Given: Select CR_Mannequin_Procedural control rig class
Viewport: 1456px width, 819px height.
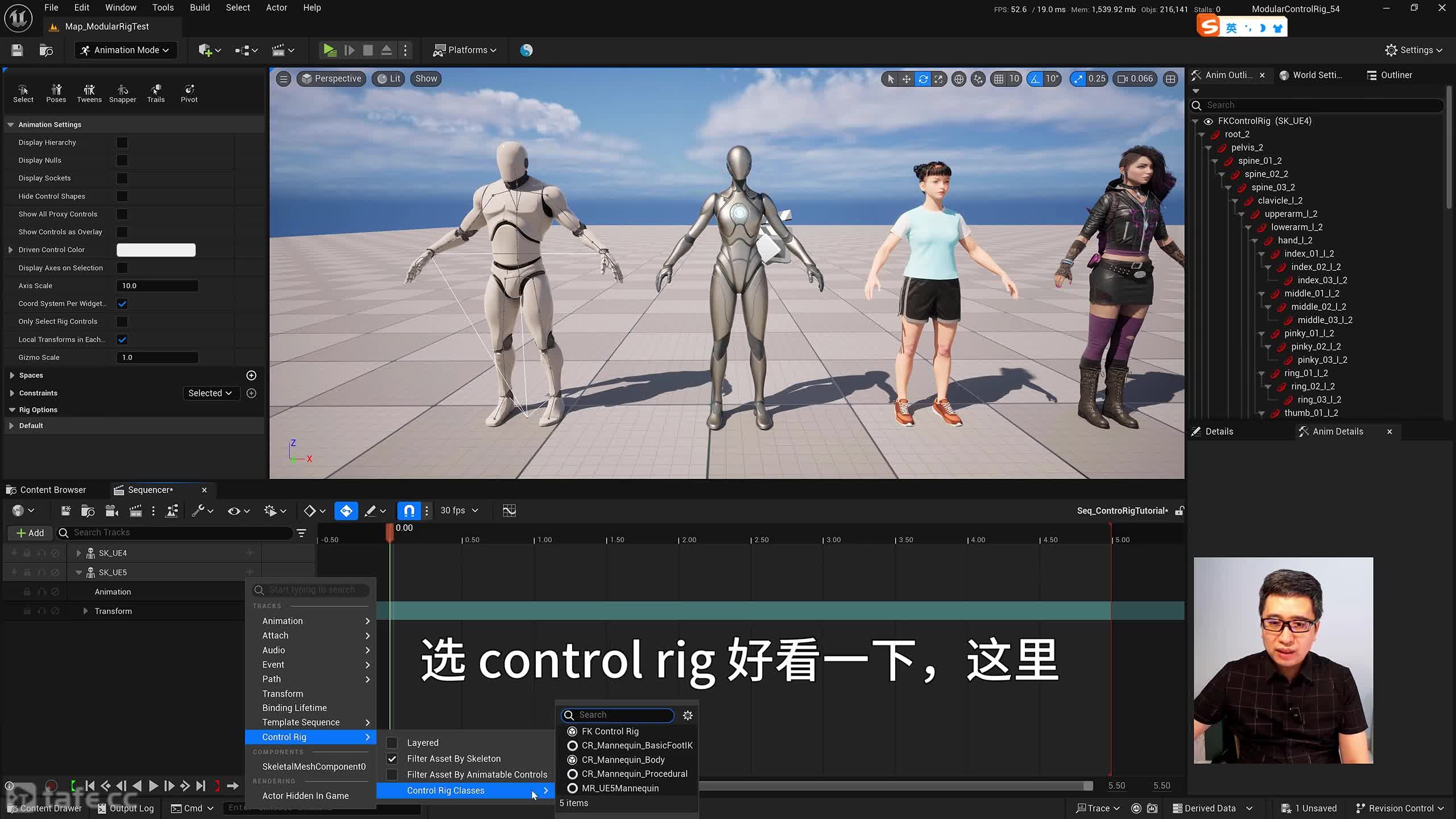Looking at the screenshot, I should point(634,773).
